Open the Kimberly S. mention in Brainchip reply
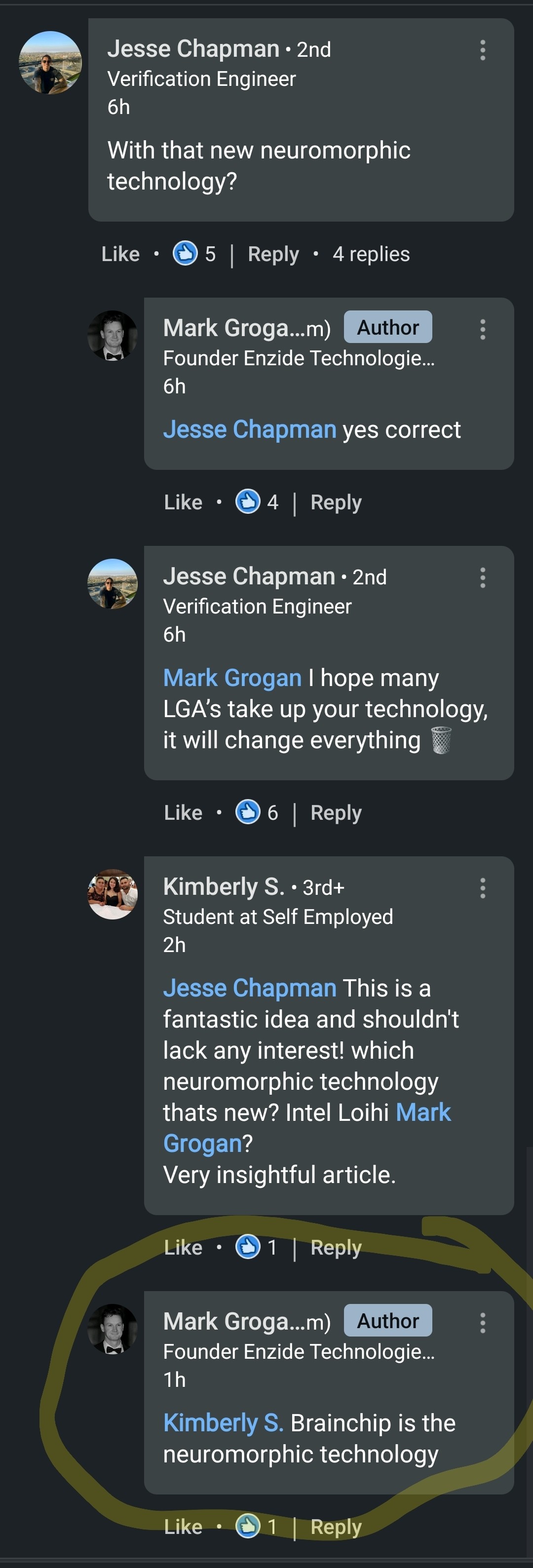 [223, 1423]
